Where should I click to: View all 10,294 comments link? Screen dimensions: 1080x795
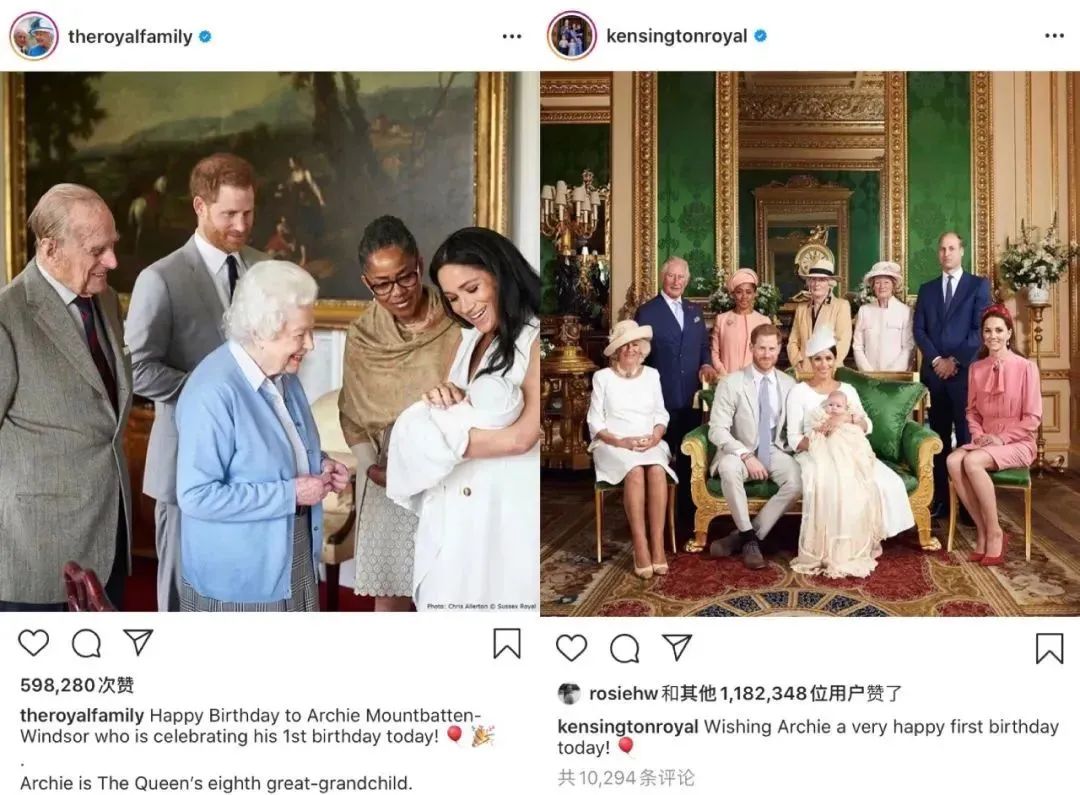[626, 777]
